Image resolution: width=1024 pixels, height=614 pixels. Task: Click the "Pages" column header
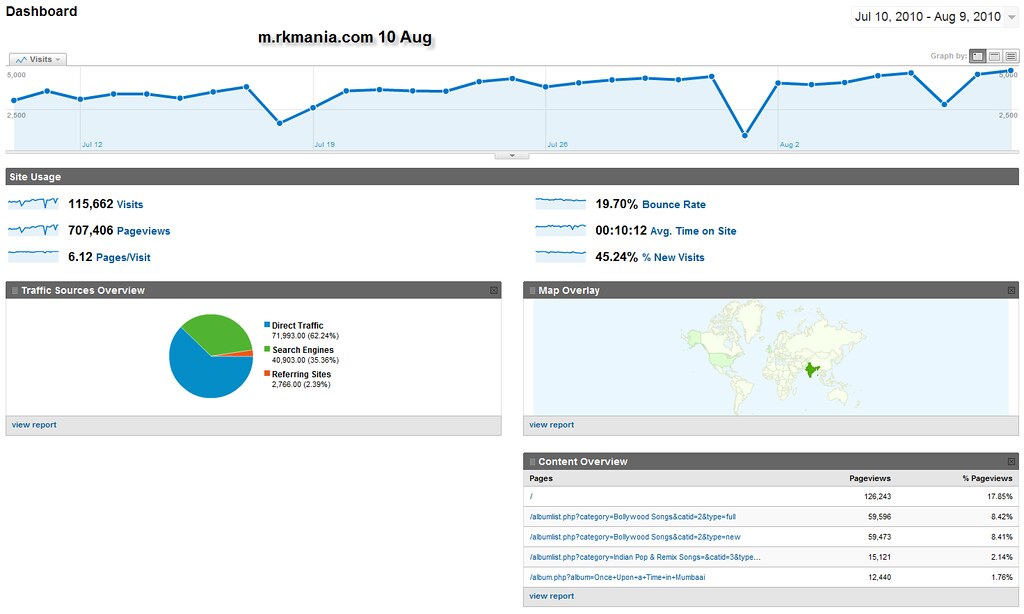point(541,478)
